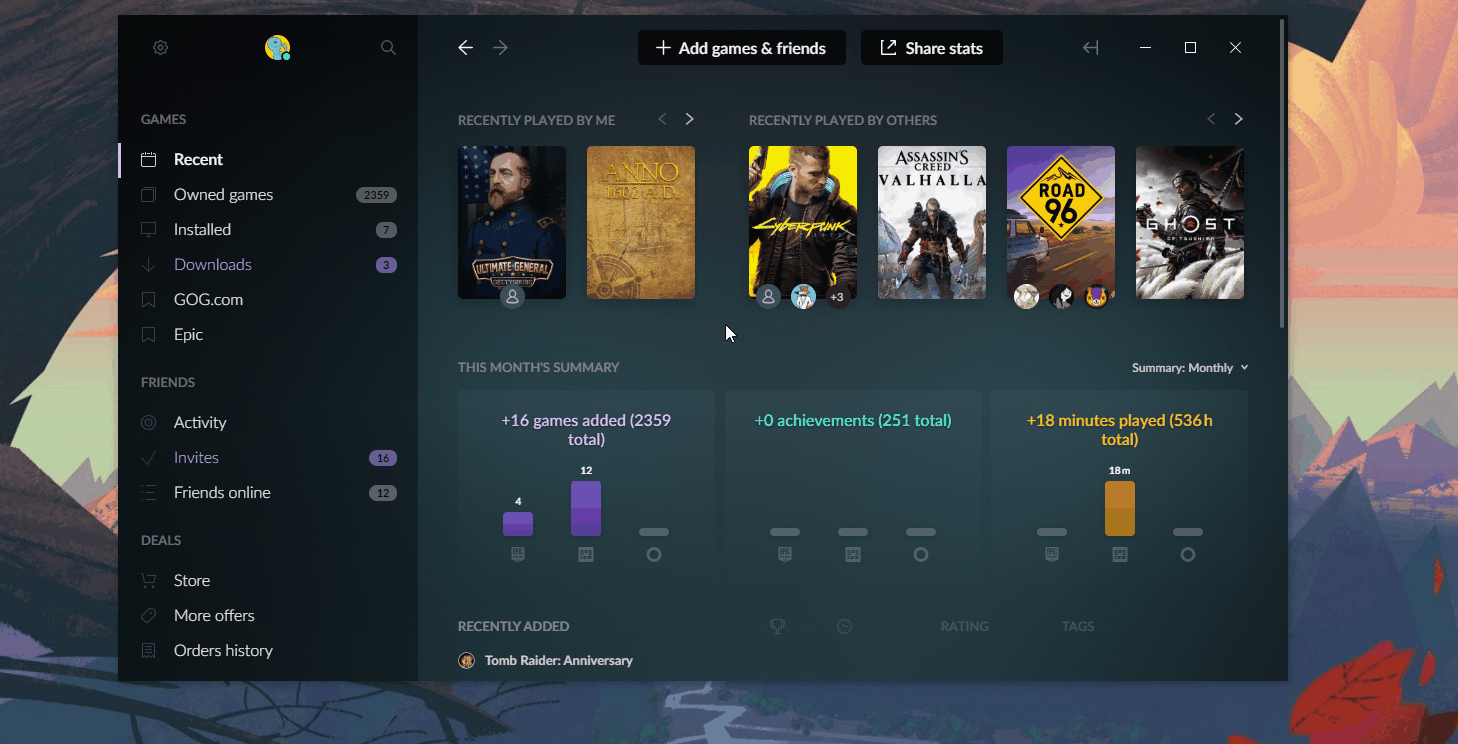Click the 2359 owned games badge

click(x=377, y=195)
